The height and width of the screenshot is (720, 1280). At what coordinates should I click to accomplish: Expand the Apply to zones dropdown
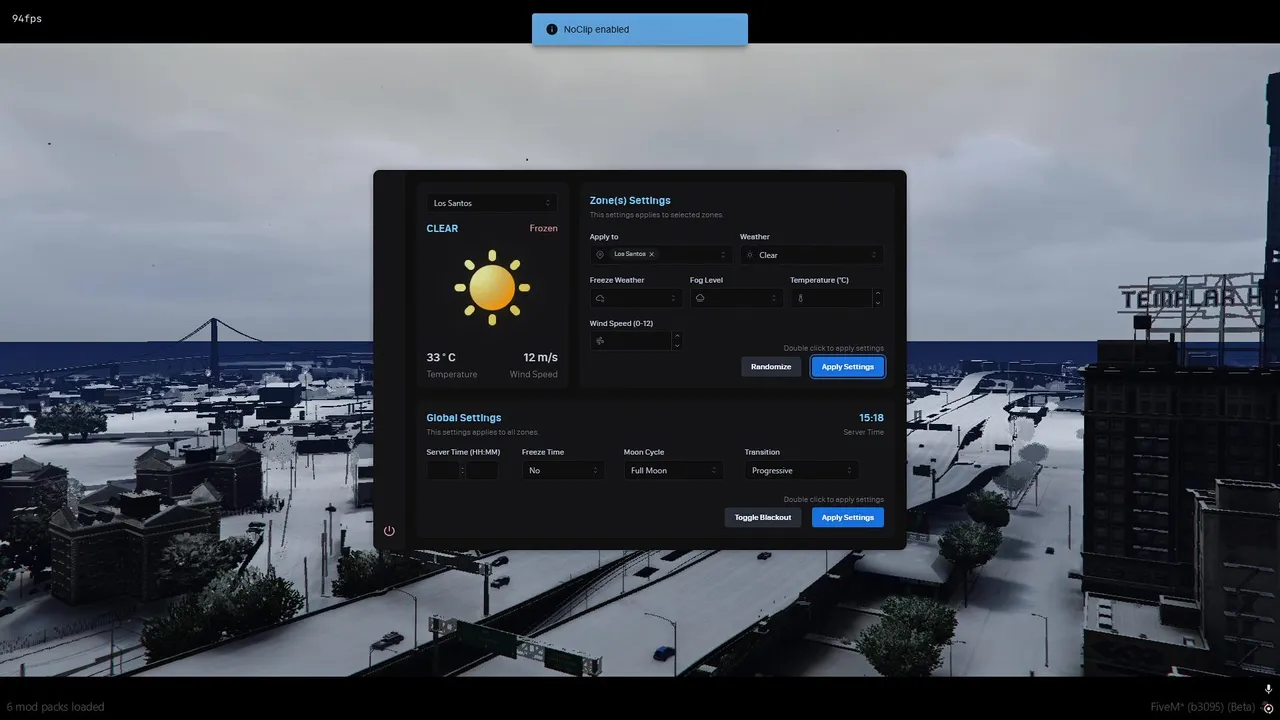click(661, 255)
